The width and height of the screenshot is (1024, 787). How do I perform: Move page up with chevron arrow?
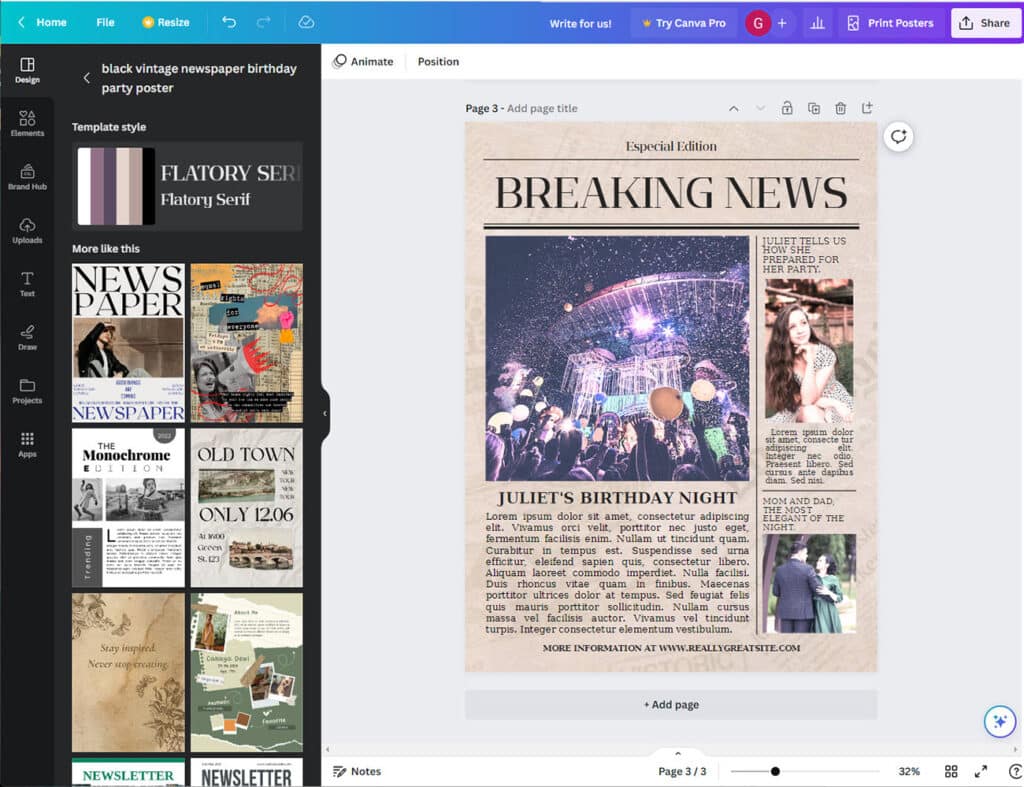point(733,108)
